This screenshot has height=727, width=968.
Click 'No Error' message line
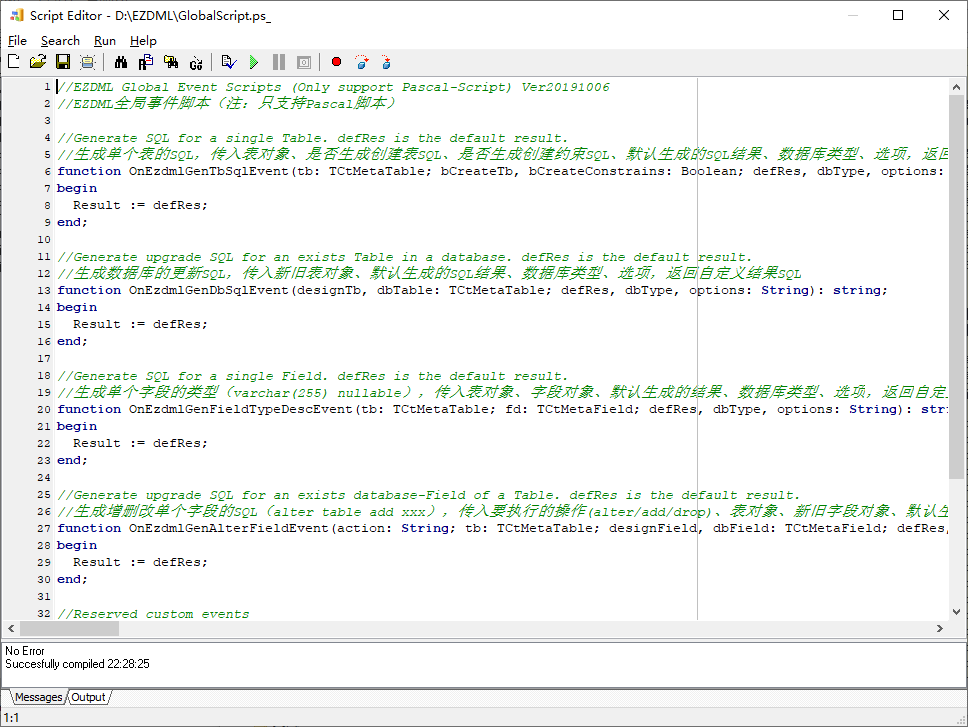click(x=25, y=651)
